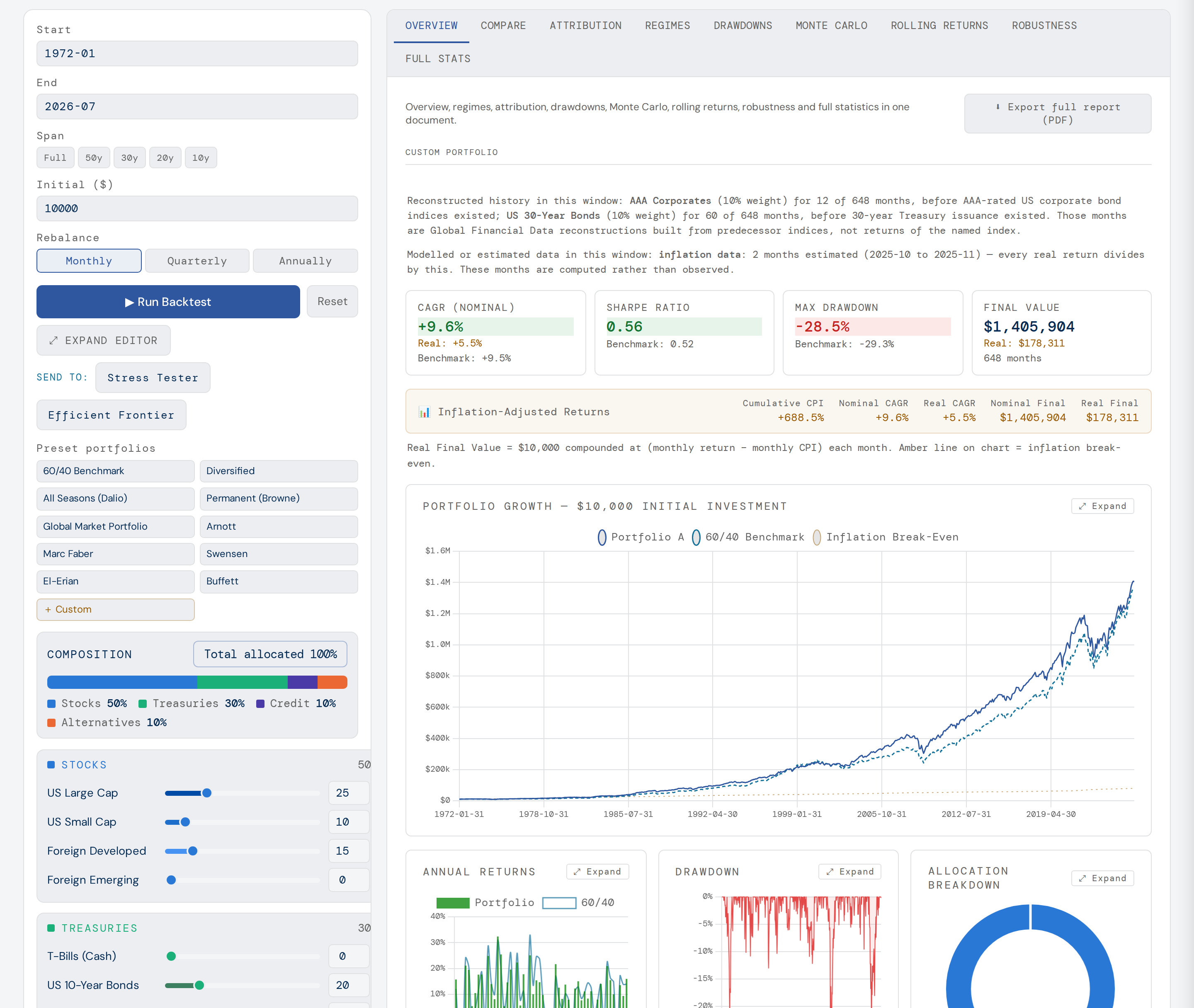Select Annually rebalance option
The height and width of the screenshot is (1008, 1194).
[x=305, y=261]
